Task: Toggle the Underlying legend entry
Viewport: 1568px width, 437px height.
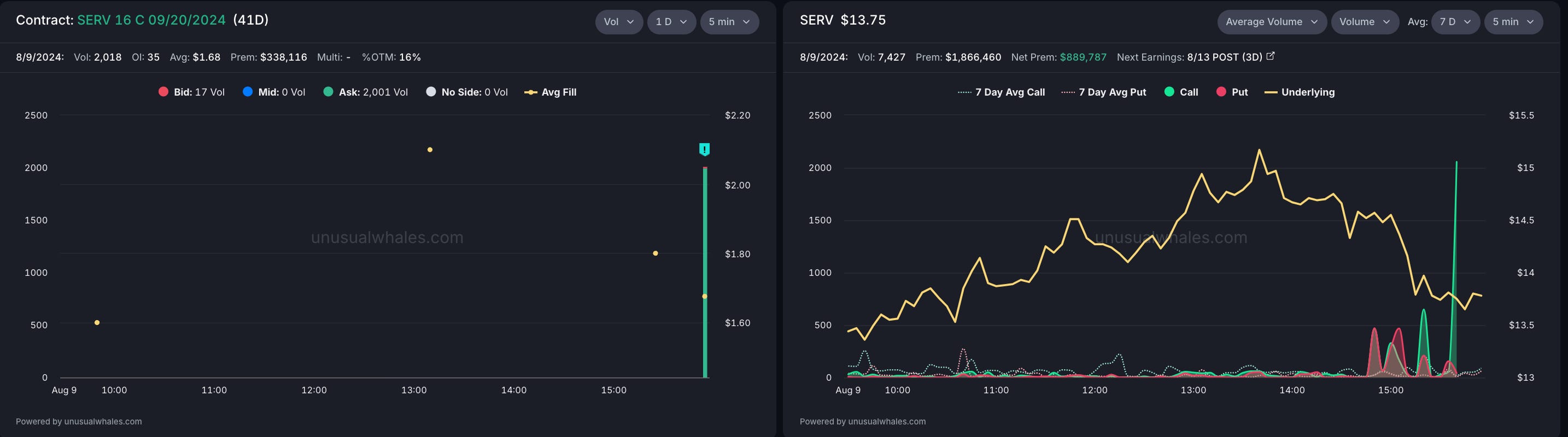Action: pyautogui.click(x=1300, y=92)
